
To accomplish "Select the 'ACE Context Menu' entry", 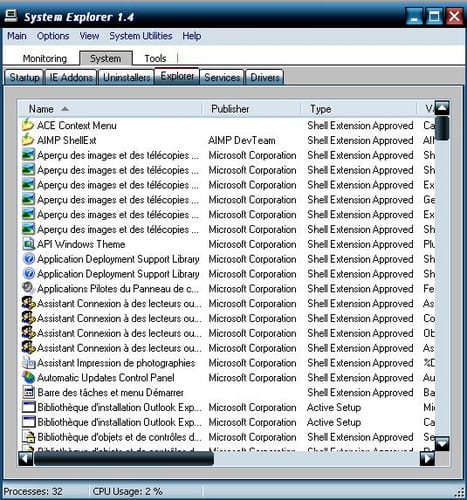I will pos(77,125).
